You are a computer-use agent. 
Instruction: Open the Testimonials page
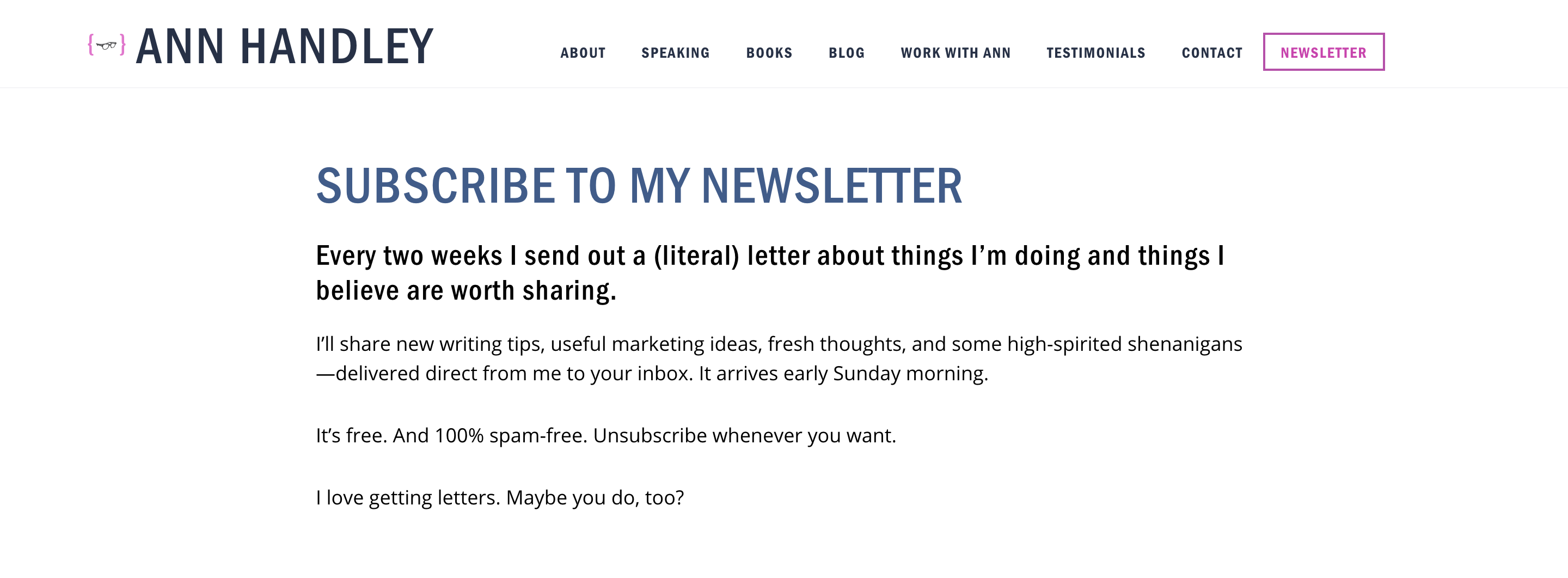pyautogui.click(x=1095, y=53)
